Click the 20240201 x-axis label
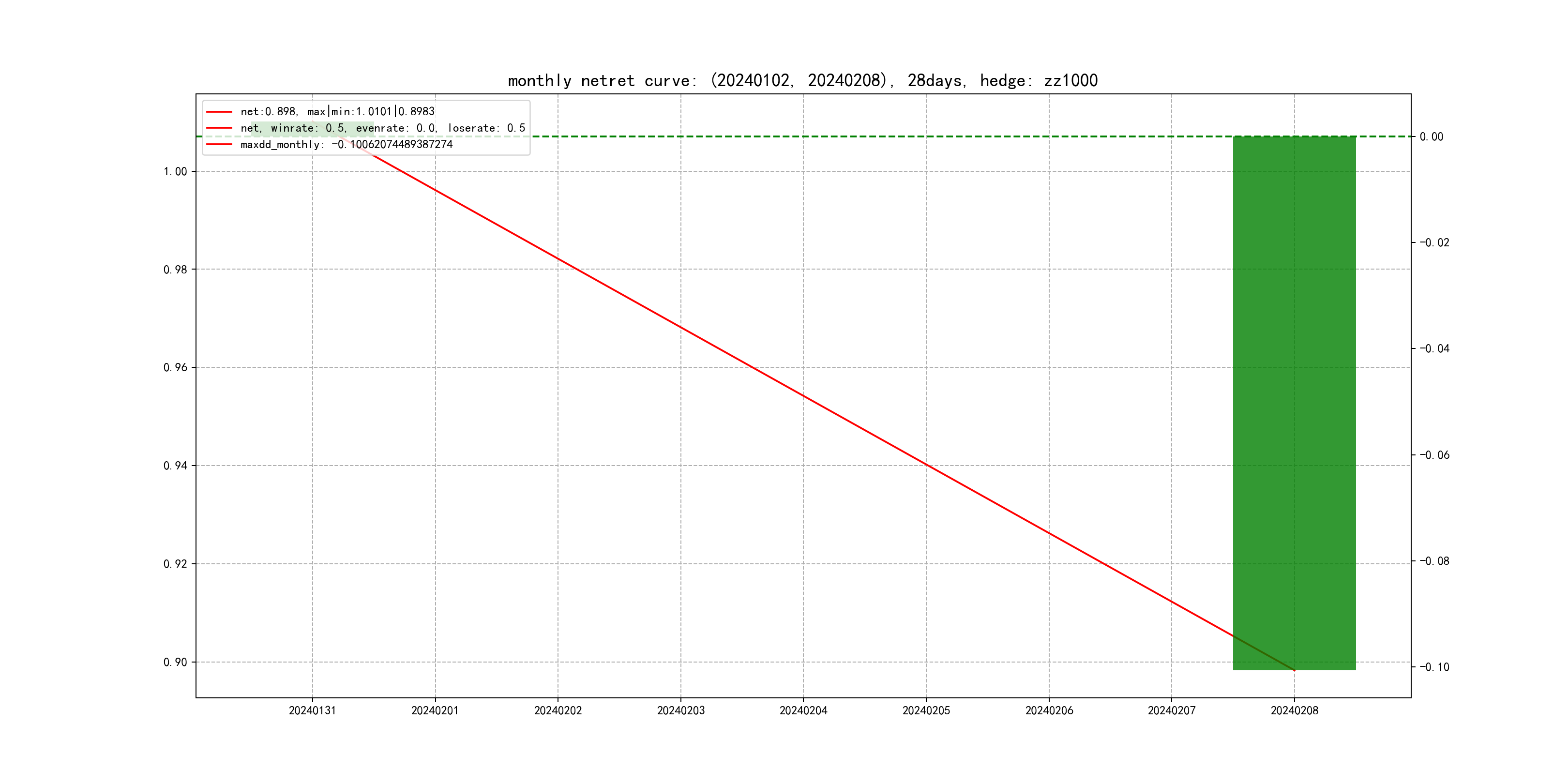The width and height of the screenshot is (1568, 784). coord(435,710)
